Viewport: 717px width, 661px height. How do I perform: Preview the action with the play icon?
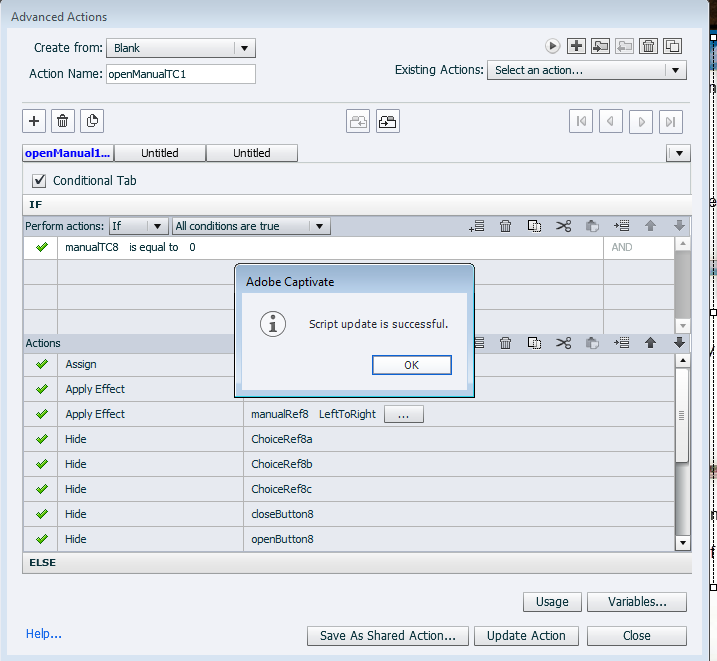tap(552, 46)
